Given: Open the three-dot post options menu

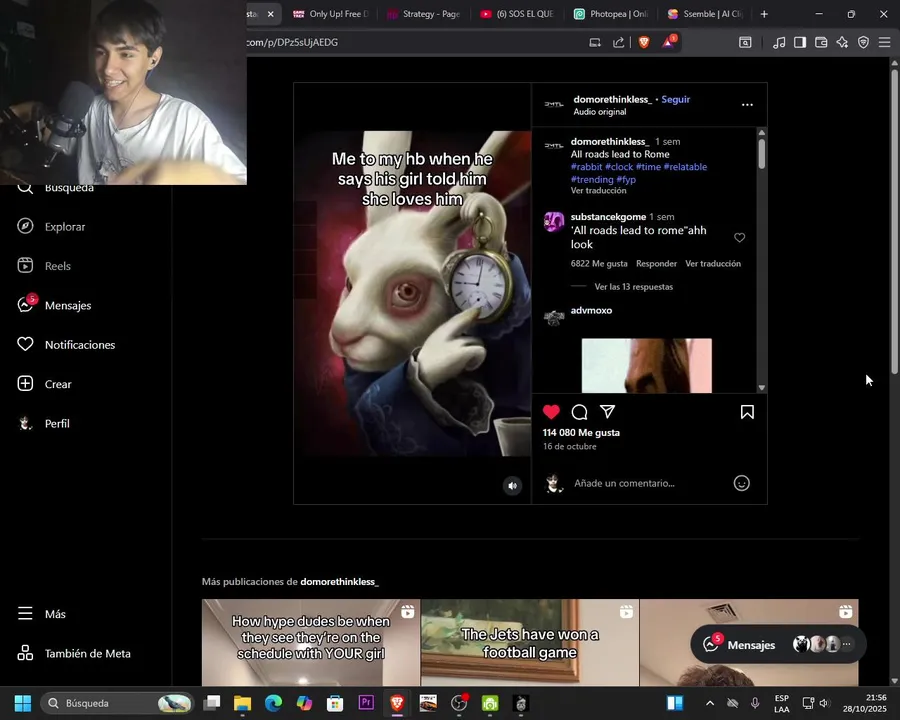Looking at the screenshot, I should pos(747,104).
